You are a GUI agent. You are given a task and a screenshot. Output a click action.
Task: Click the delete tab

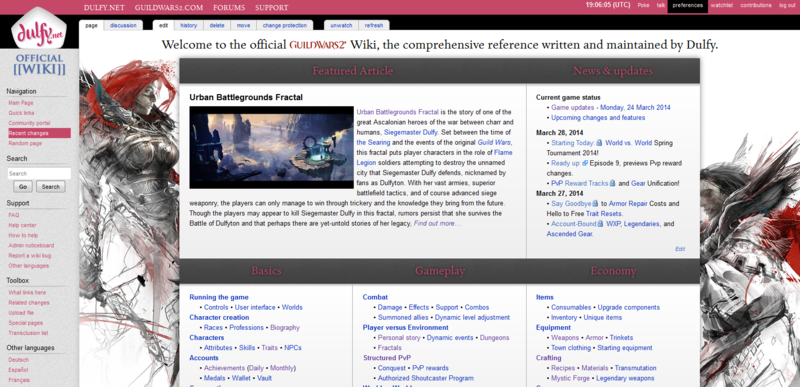click(x=216, y=25)
